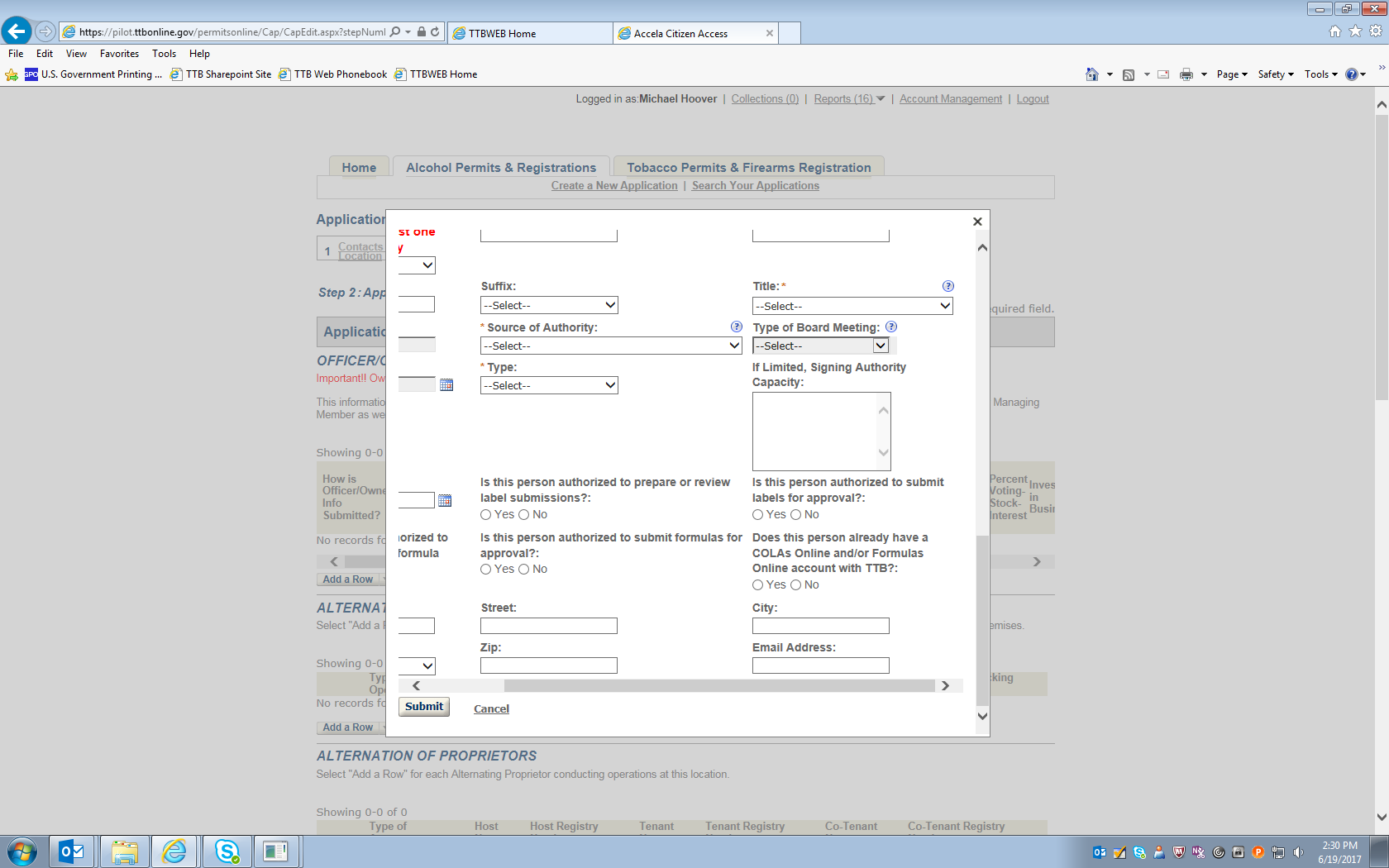
Task: Click the Cancel link in dialog
Action: [491, 708]
